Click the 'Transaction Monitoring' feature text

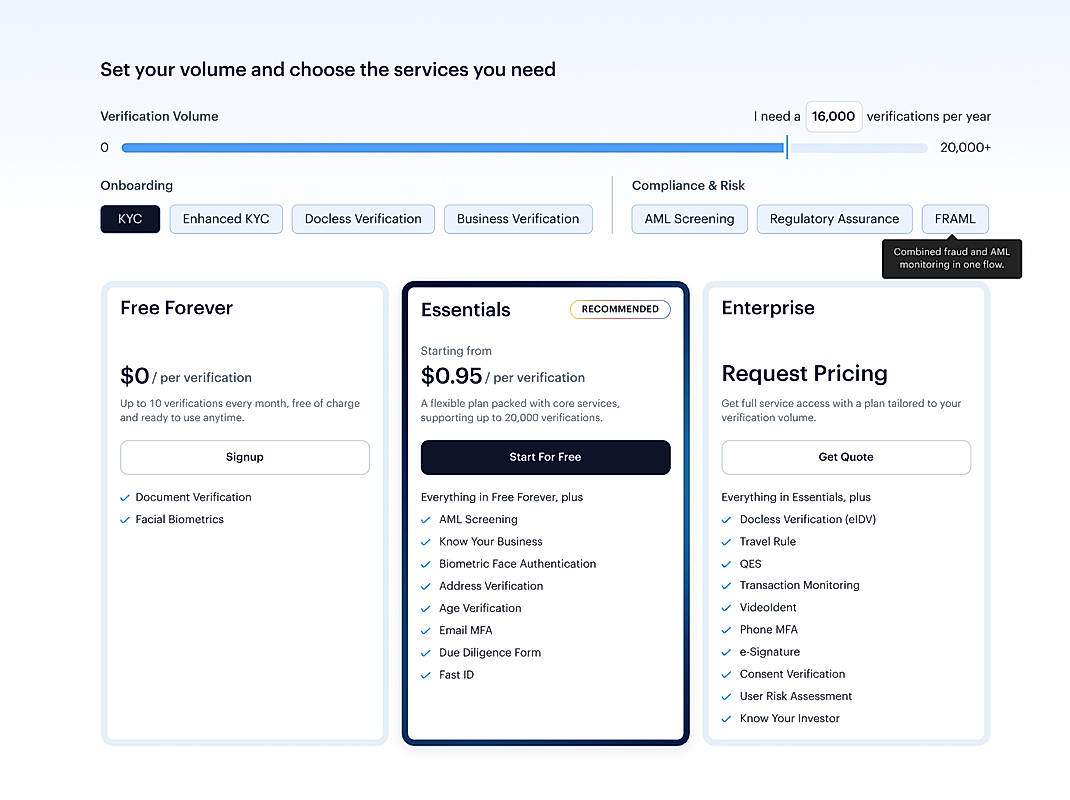click(799, 585)
